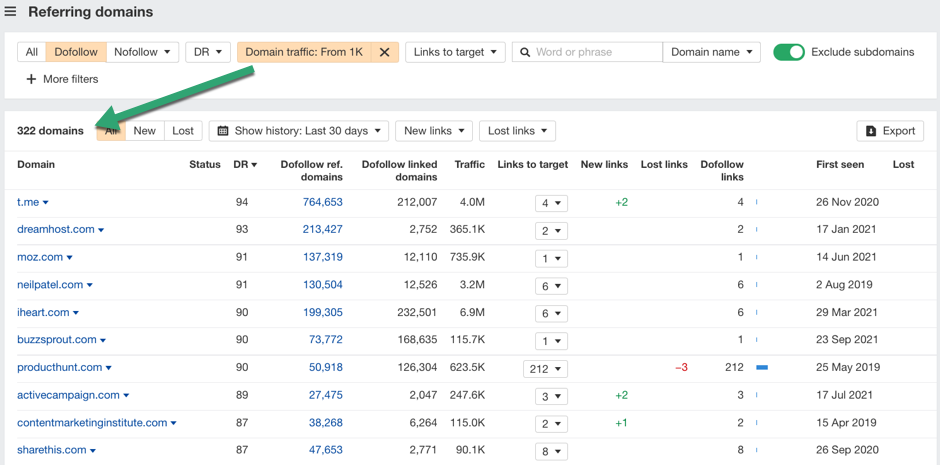Open the dreamhost.com domain link
This screenshot has height=465, width=940.
tap(56, 230)
